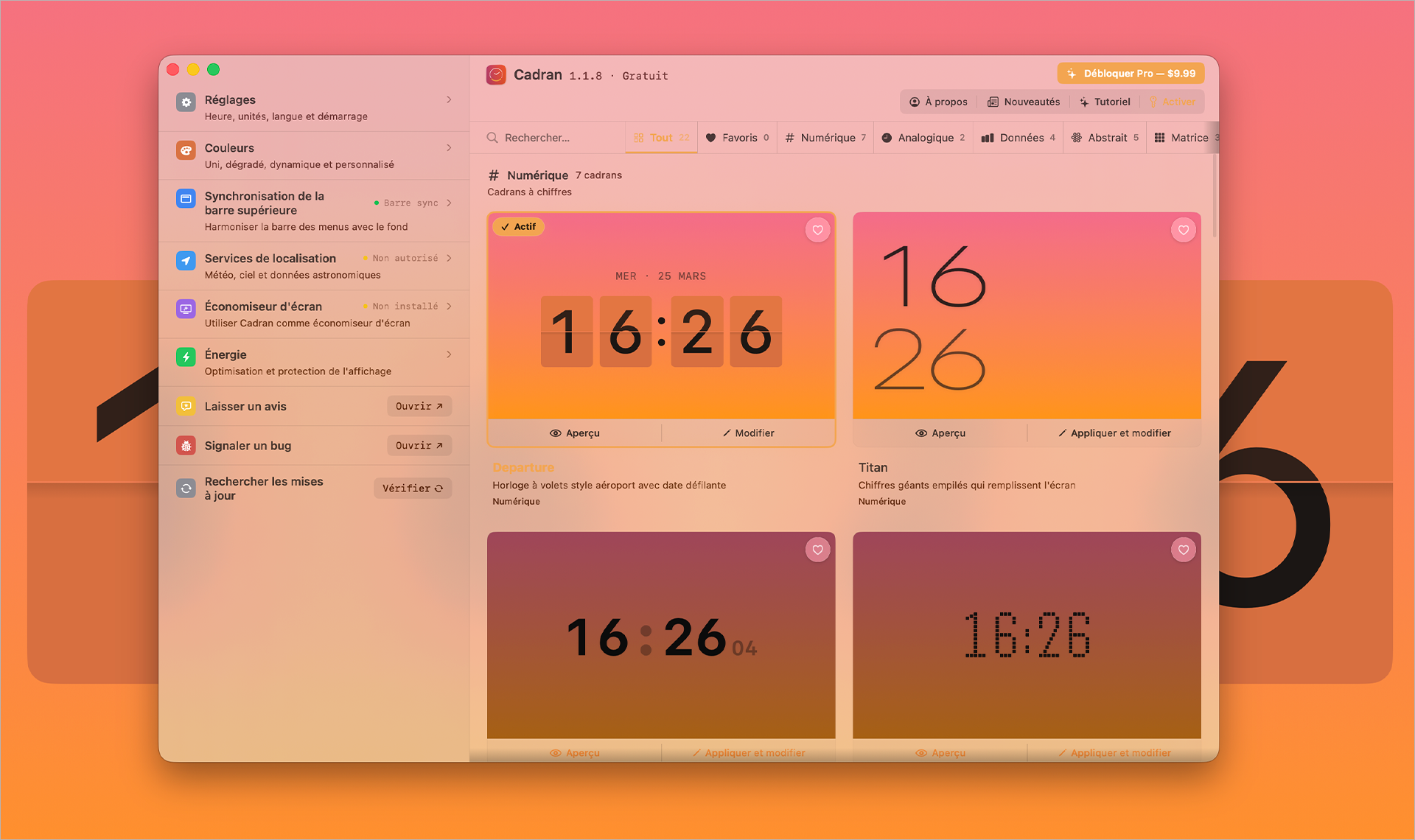The width and height of the screenshot is (1415, 840).
Task: Click the Économiseur d'écran icon
Action: 185,307
